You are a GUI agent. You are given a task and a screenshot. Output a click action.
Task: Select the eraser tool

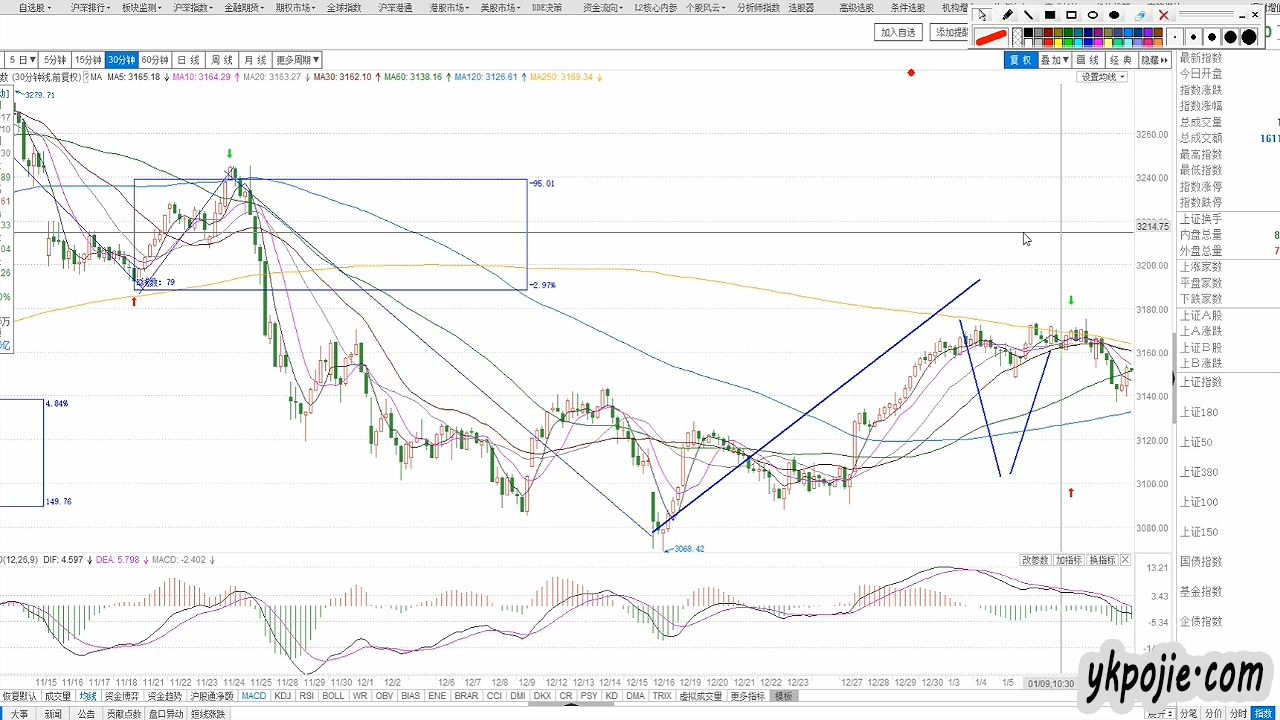tap(1140, 15)
